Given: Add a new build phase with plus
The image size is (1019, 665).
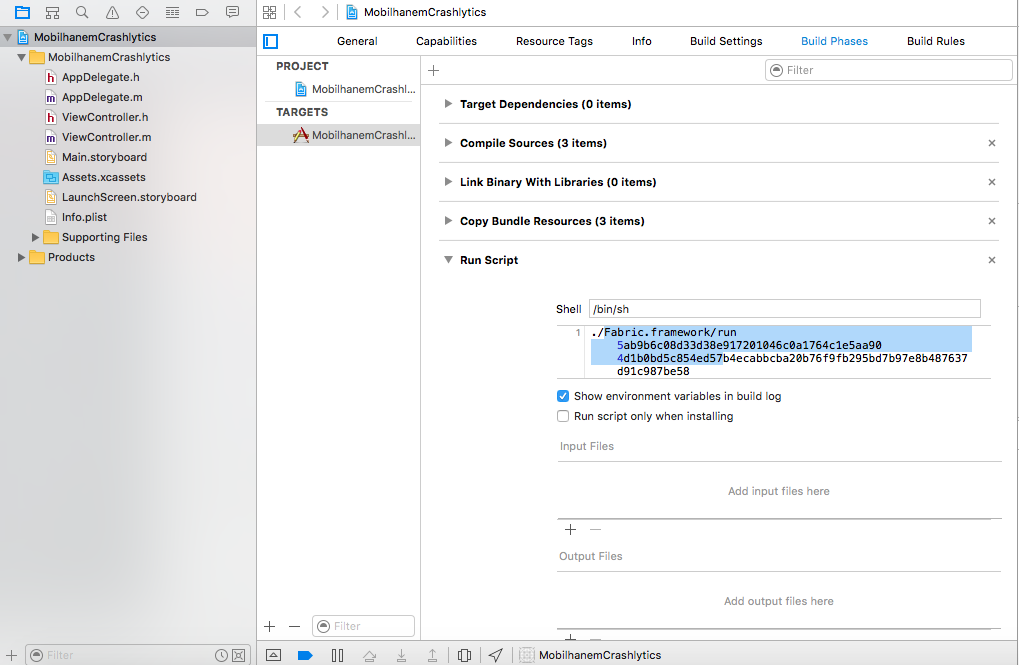Looking at the screenshot, I should pos(433,70).
